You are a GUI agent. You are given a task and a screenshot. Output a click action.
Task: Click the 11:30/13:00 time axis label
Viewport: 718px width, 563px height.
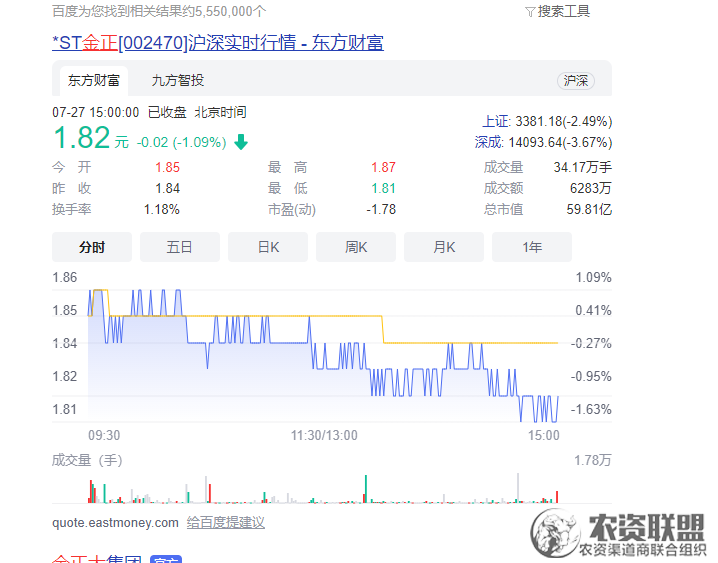pyautogui.click(x=324, y=435)
